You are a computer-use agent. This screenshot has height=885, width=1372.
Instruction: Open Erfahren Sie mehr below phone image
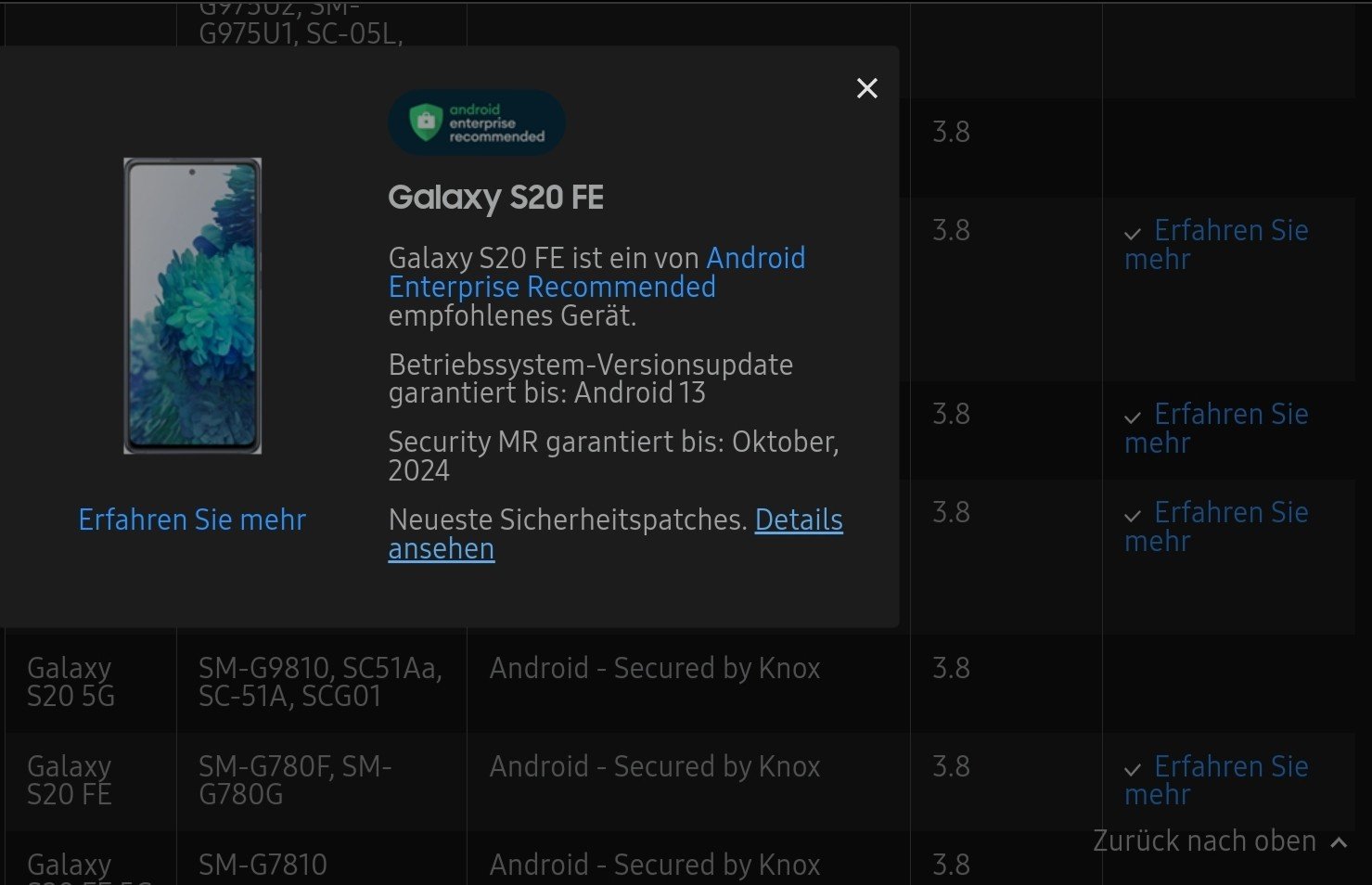pos(192,519)
